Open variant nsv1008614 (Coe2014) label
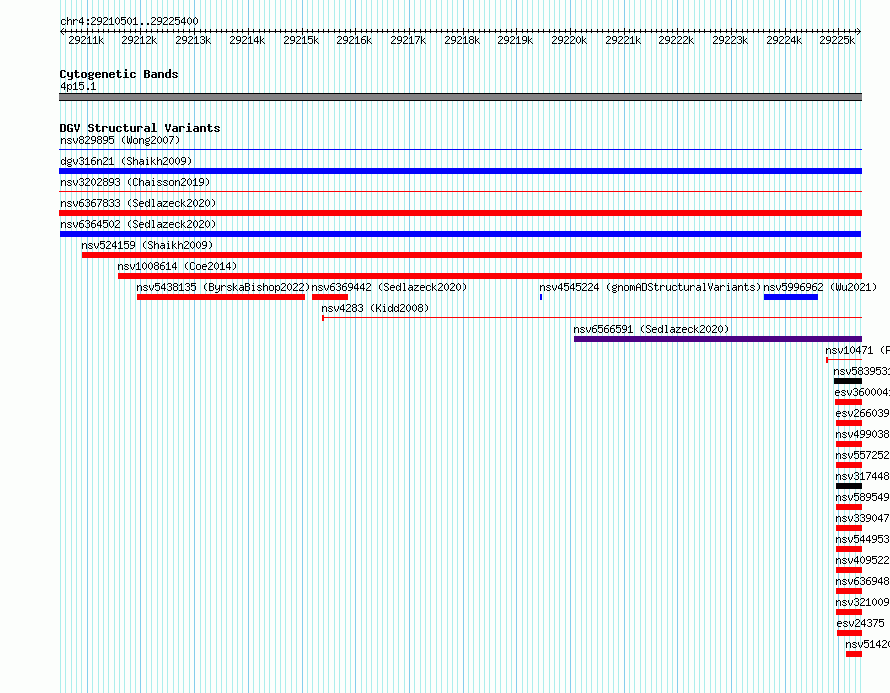This screenshot has width=890, height=693. 177,266
